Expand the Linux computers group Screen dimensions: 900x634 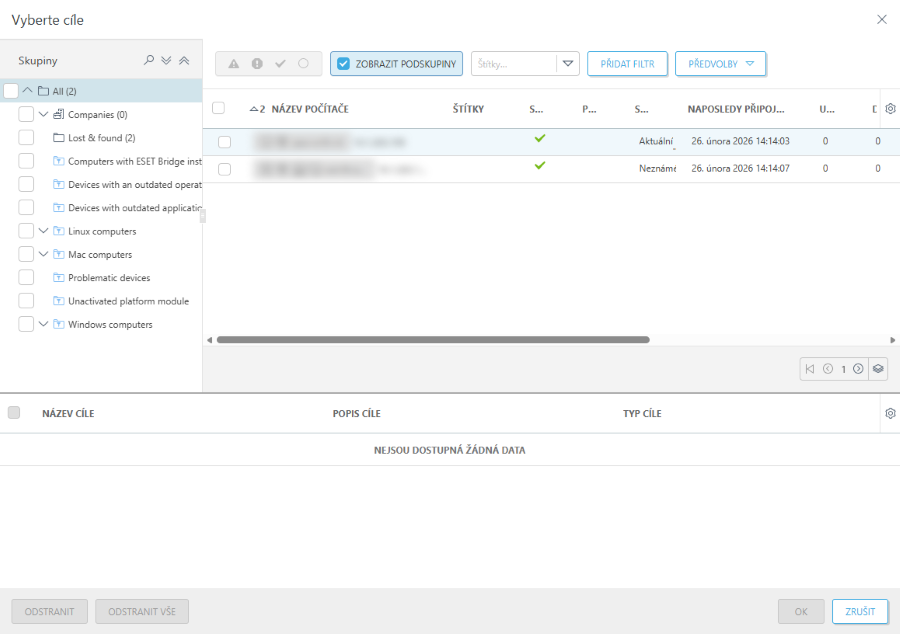pyautogui.click(x=43, y=231)
